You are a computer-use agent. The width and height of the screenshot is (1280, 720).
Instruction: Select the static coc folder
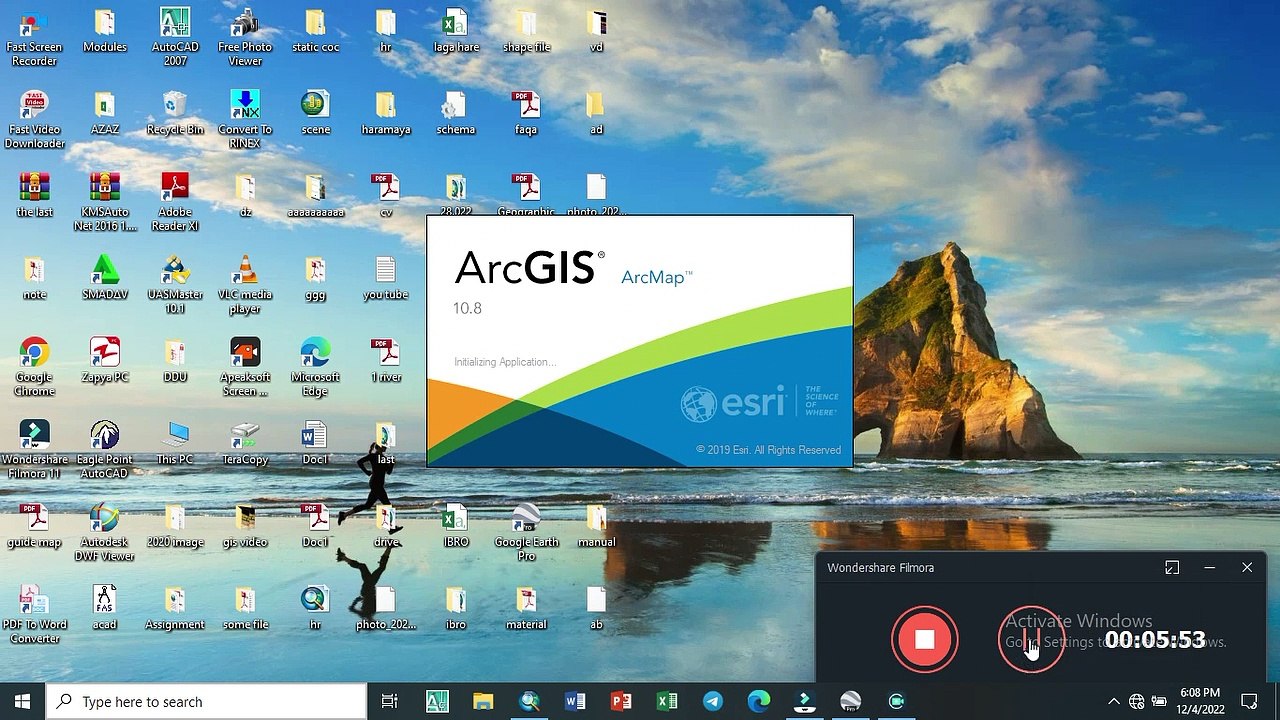315,31
